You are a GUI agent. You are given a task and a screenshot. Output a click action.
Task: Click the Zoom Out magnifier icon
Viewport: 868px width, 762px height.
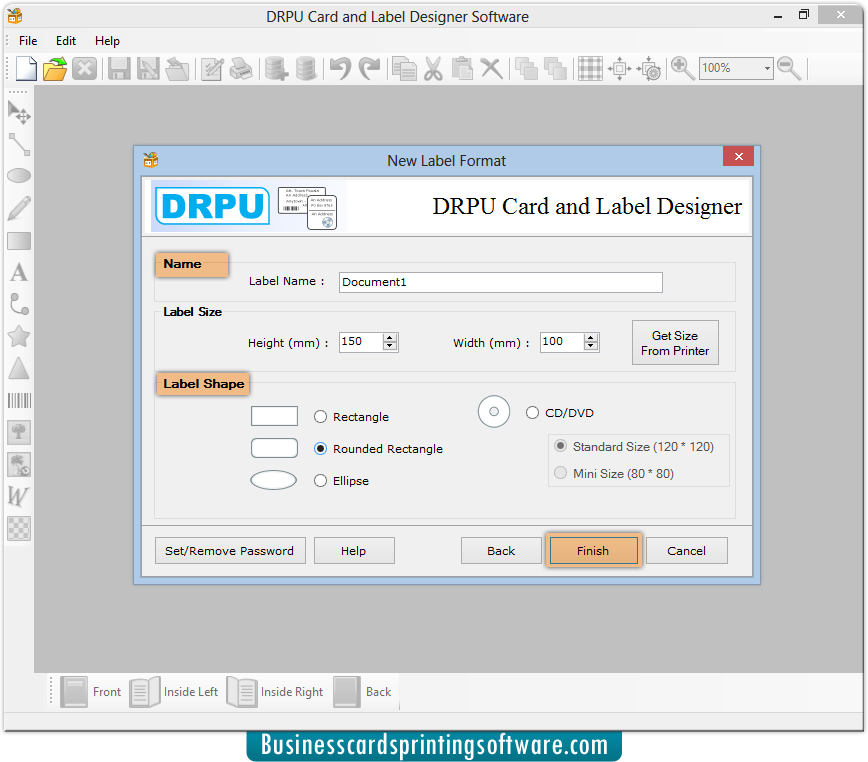coord(789,69)
